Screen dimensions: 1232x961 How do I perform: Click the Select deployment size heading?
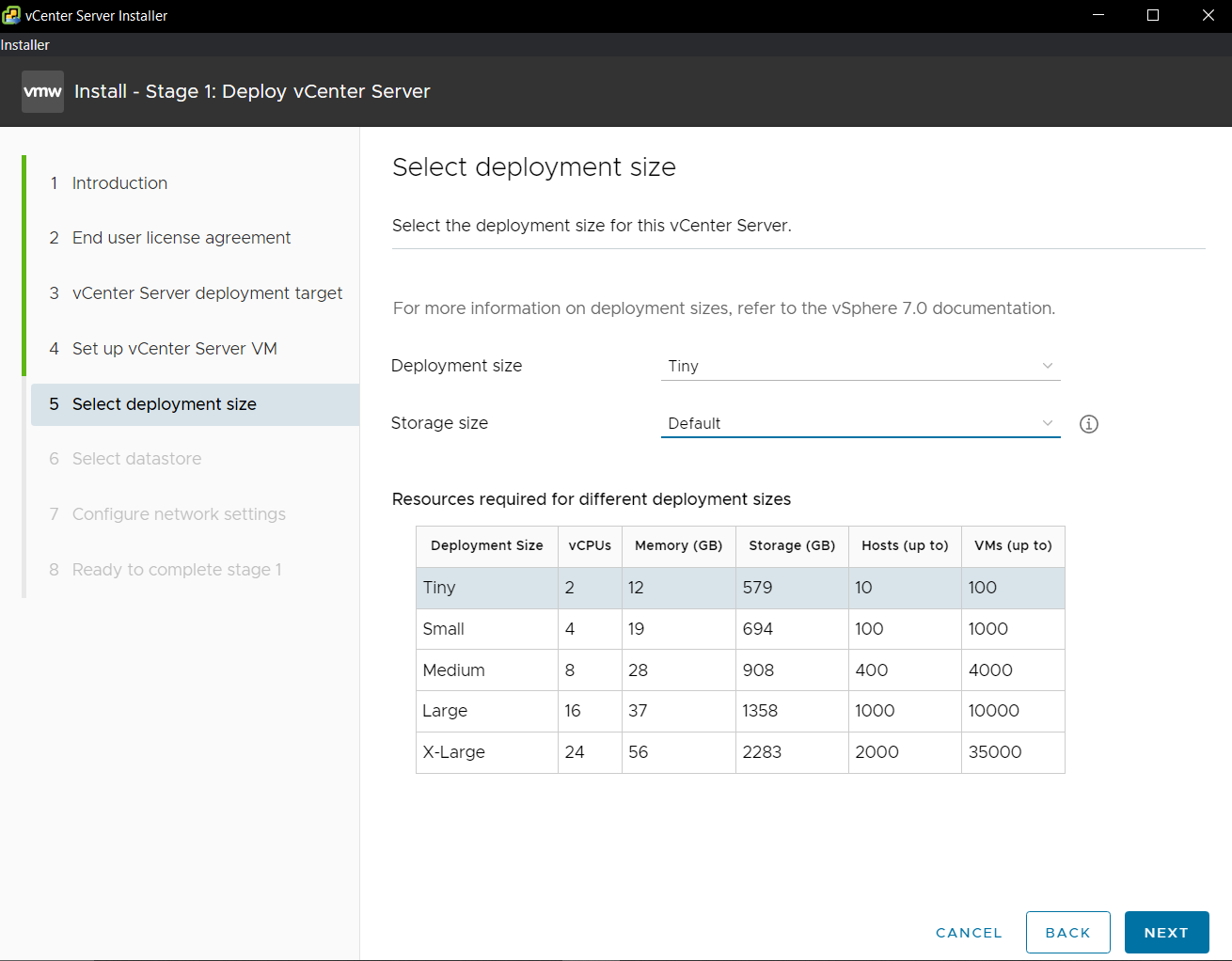(x=534, y=167)
